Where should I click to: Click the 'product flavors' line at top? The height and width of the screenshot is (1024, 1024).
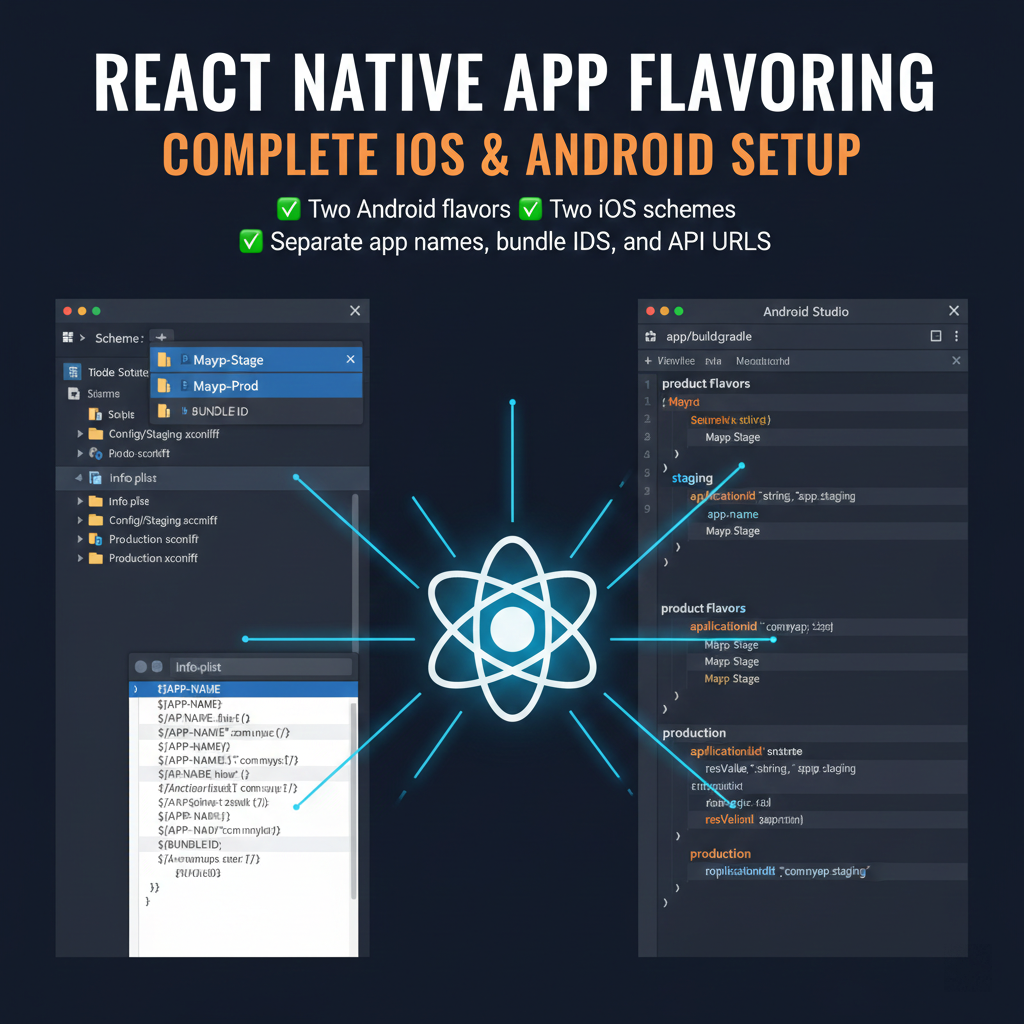click(x=706, y=383)
